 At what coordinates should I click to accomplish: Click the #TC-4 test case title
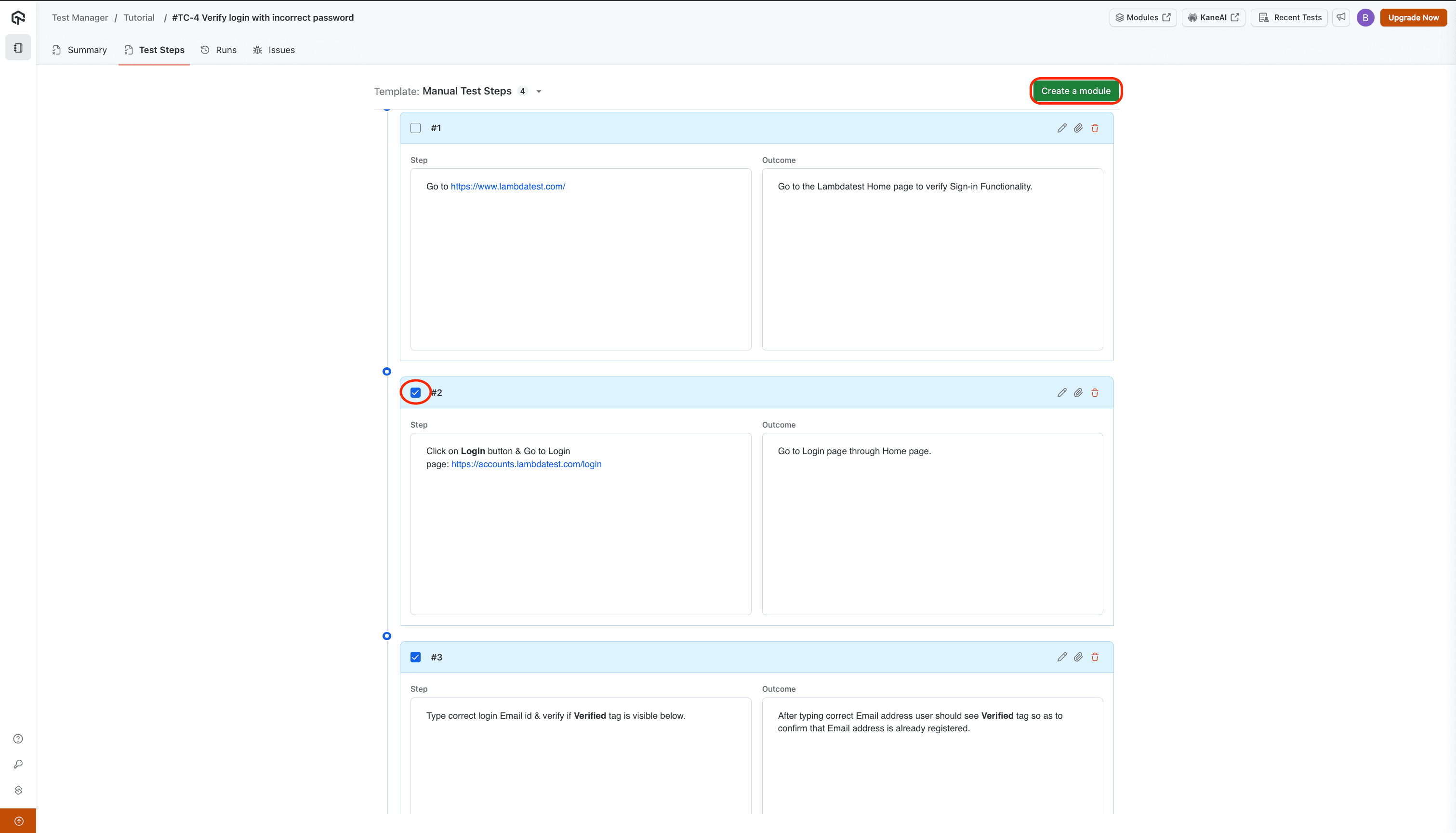coord(263,18)
